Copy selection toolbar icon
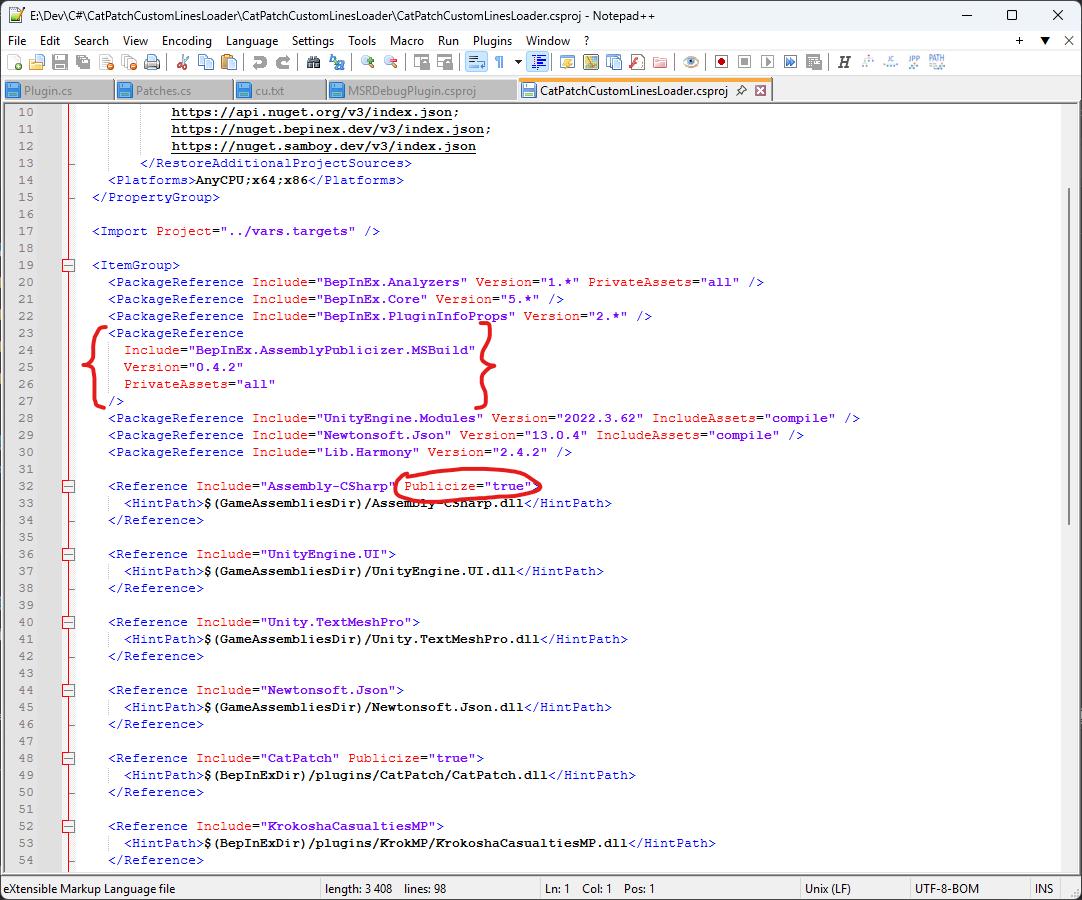Screen dimensions: 1082x900 pos(206,62)
